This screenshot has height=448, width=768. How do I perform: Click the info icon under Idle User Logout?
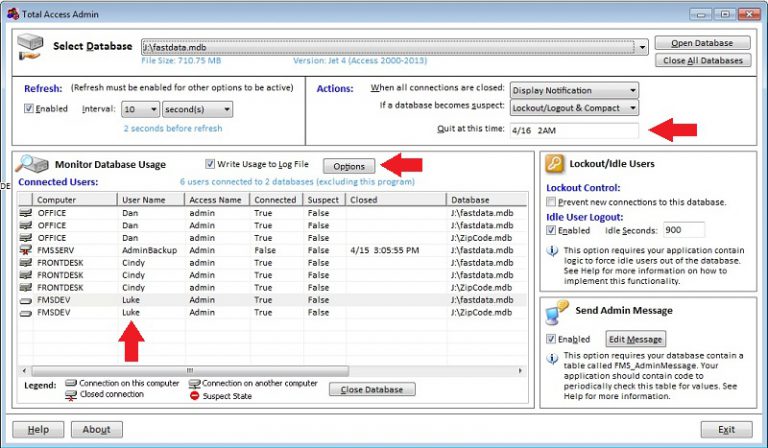[553, 252]
